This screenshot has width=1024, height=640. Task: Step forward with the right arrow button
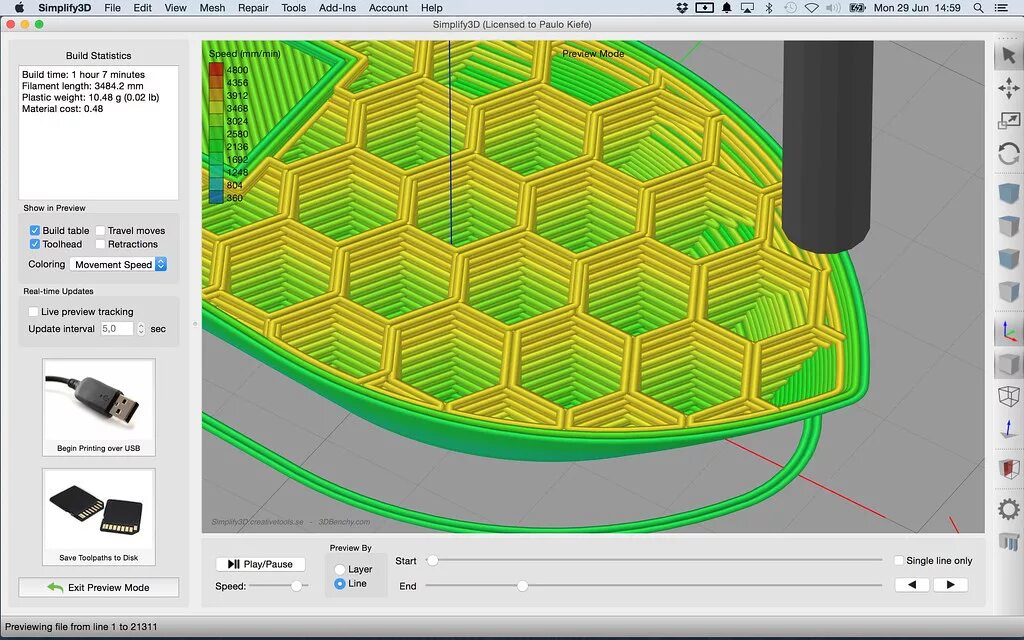click(x=950, y=584)
